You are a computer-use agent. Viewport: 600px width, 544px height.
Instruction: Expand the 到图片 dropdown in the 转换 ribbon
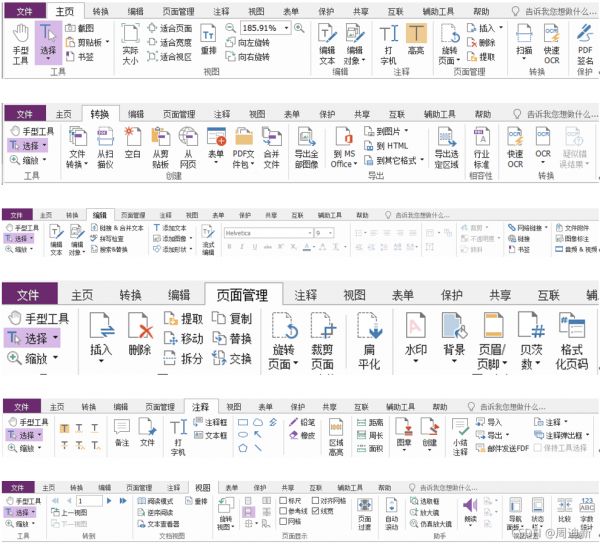tap(406, 131)
